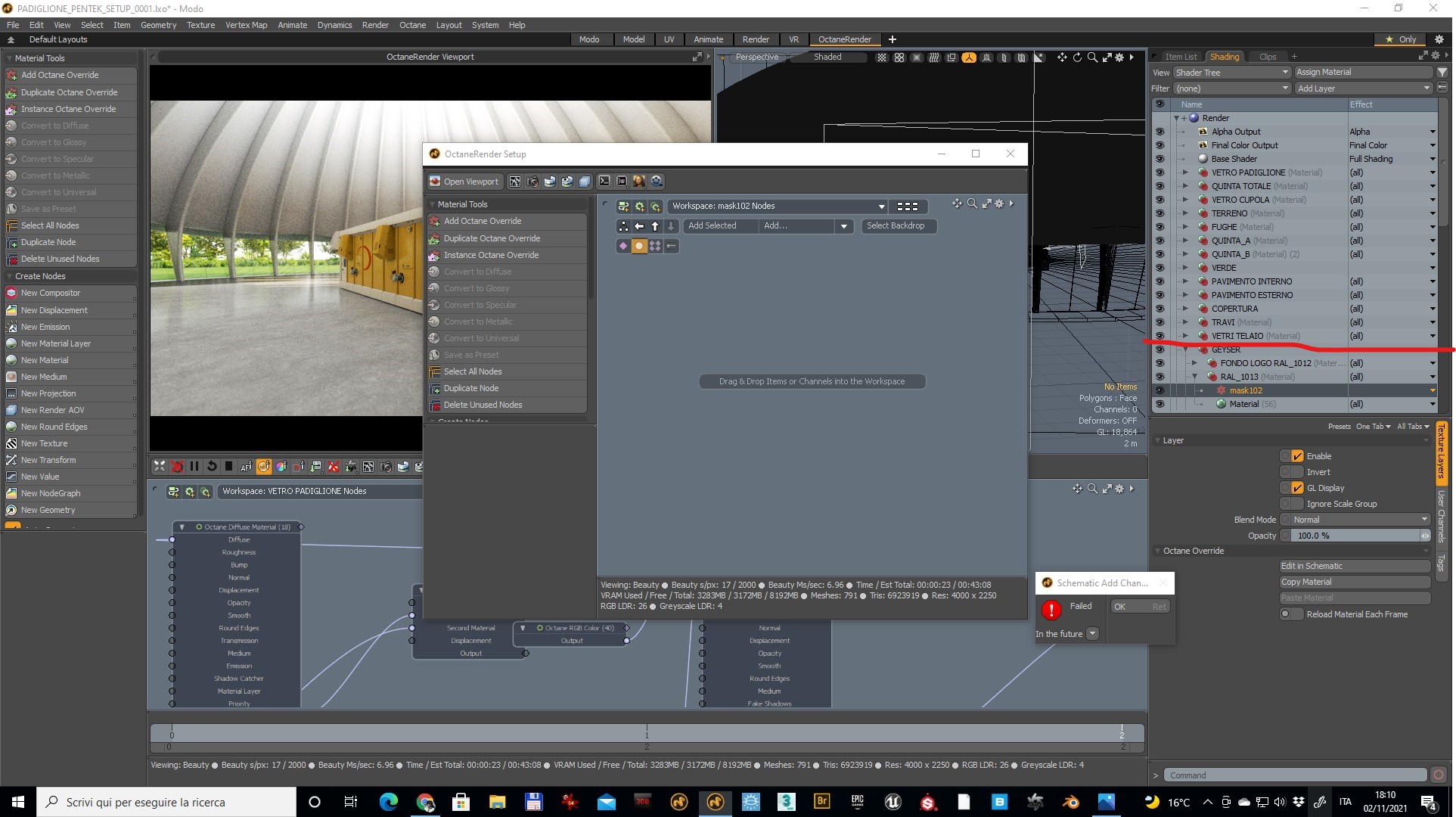The image size is (1456, 817).
Task: Open the Octane menu
Action: (x=412, y=25)
